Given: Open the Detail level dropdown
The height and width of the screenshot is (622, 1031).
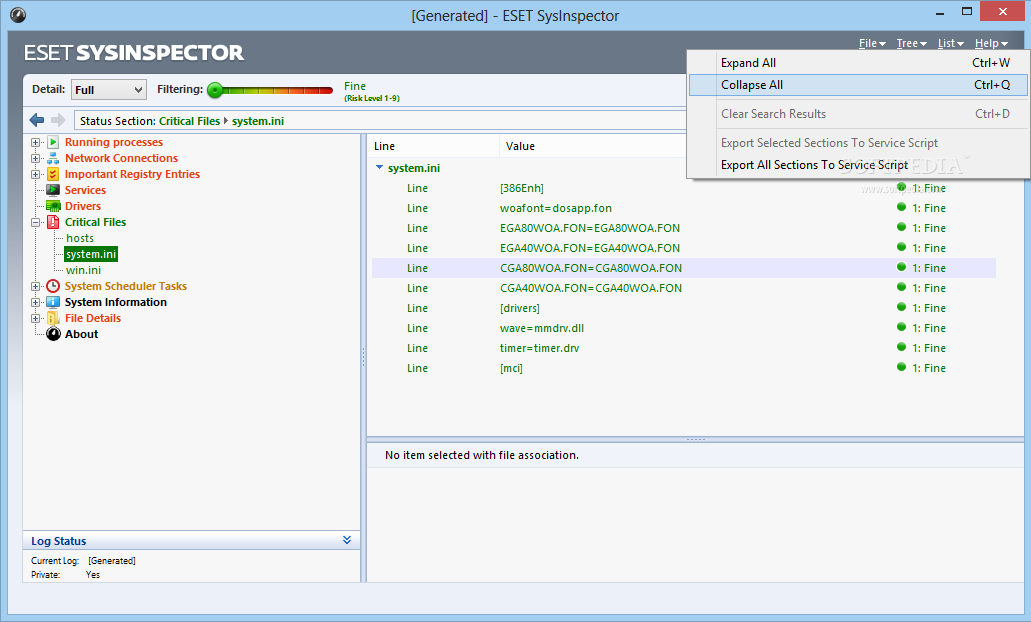Looking at the screenshot, I should tap(108, 89).
